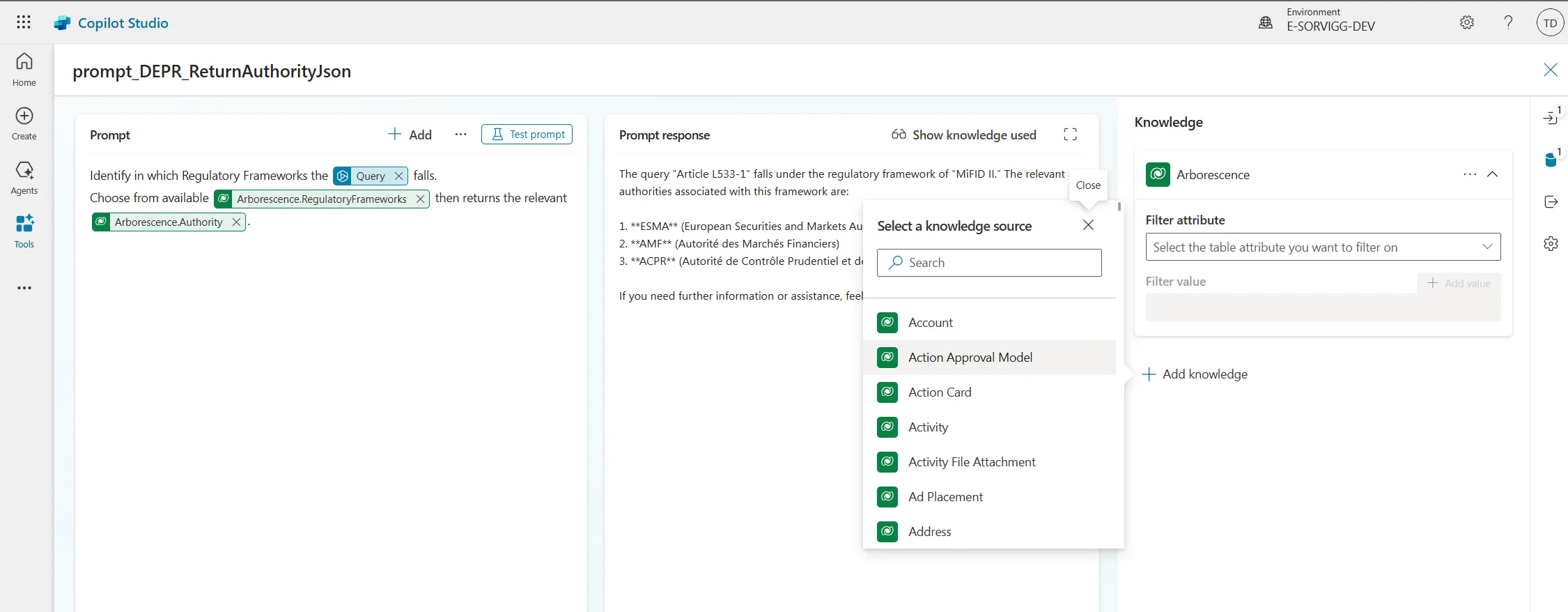Open the Filter attribute dropdown

tap(1323, 247)
